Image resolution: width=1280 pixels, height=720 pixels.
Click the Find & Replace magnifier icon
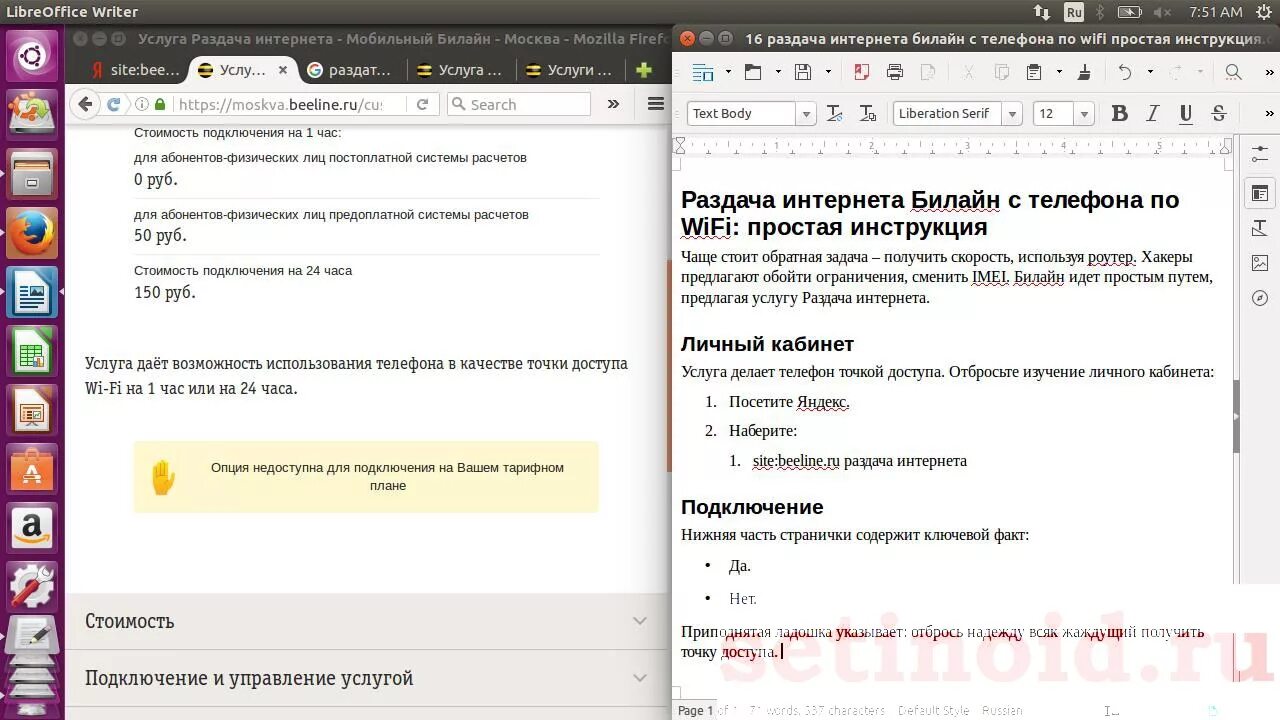click(x=1233, y=72)
